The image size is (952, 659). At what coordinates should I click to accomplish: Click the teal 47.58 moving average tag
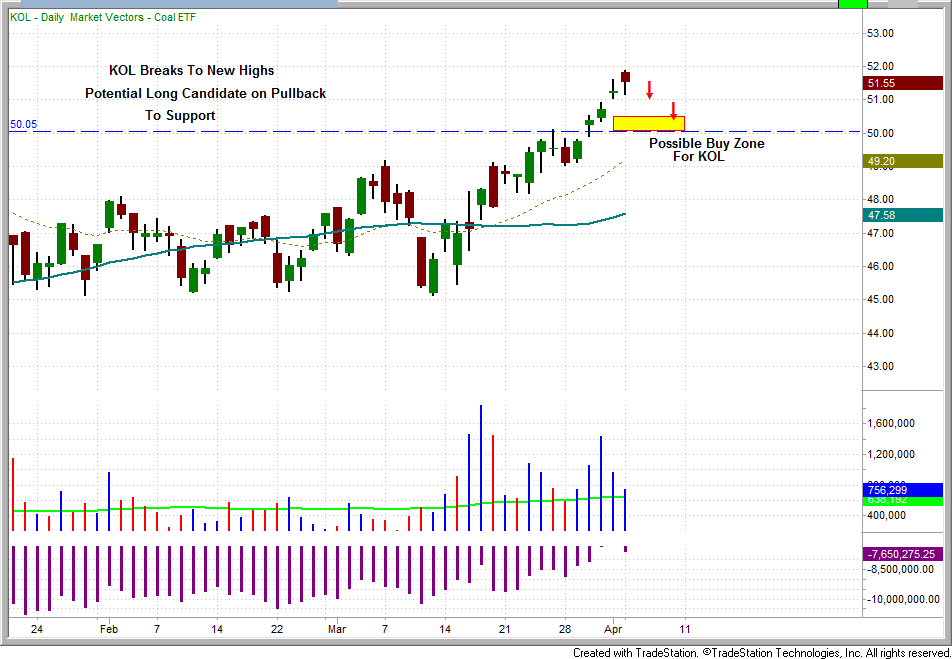coord(902,215)
